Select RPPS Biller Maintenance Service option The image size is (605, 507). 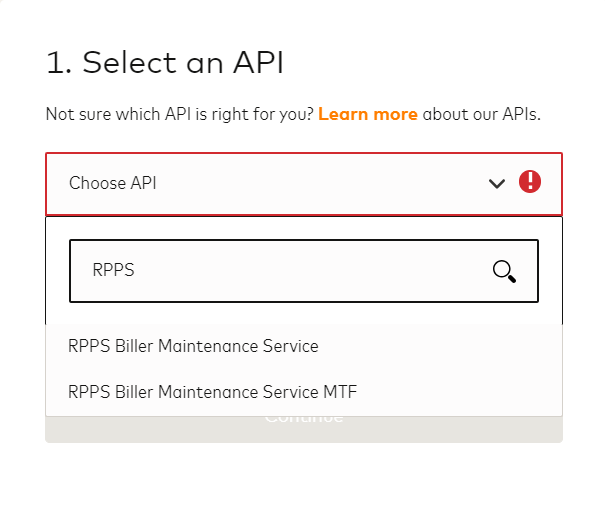tap(193, 346)
